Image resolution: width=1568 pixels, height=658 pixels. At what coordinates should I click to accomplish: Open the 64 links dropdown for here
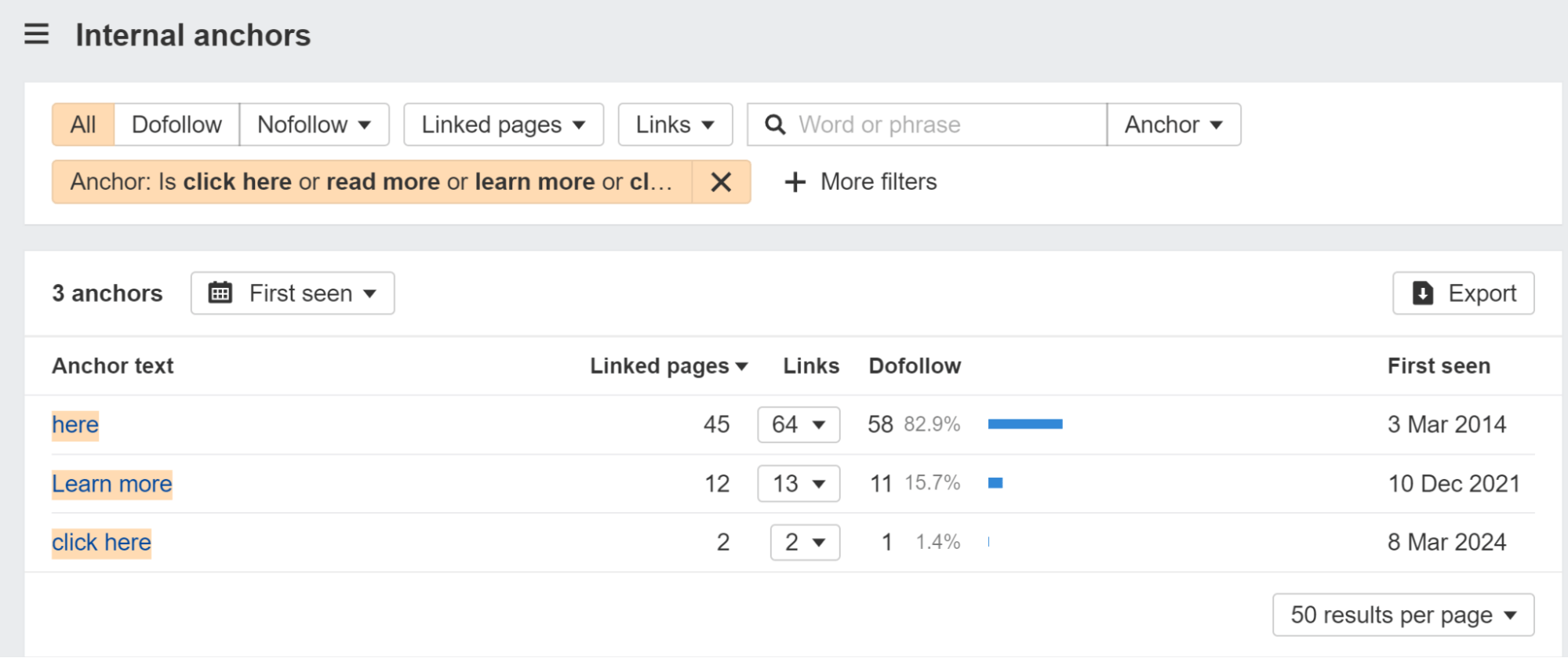(798, 424)
